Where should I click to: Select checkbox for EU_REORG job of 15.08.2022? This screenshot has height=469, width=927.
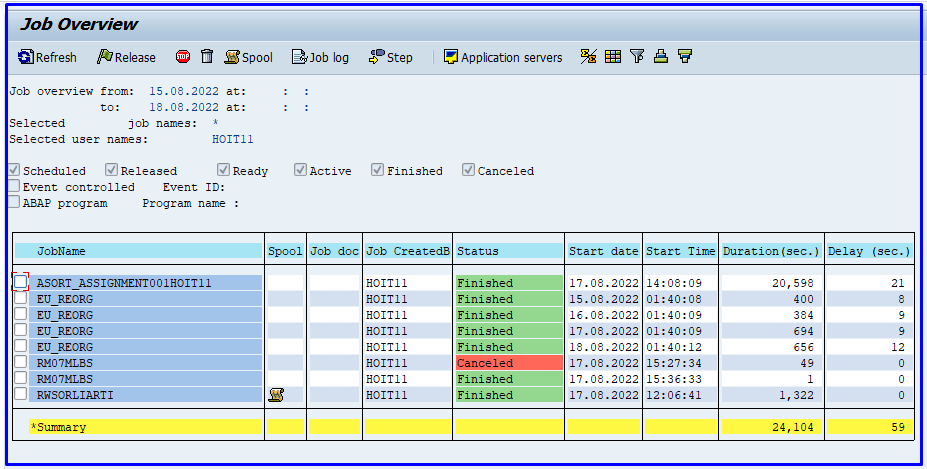pos(21,297)
